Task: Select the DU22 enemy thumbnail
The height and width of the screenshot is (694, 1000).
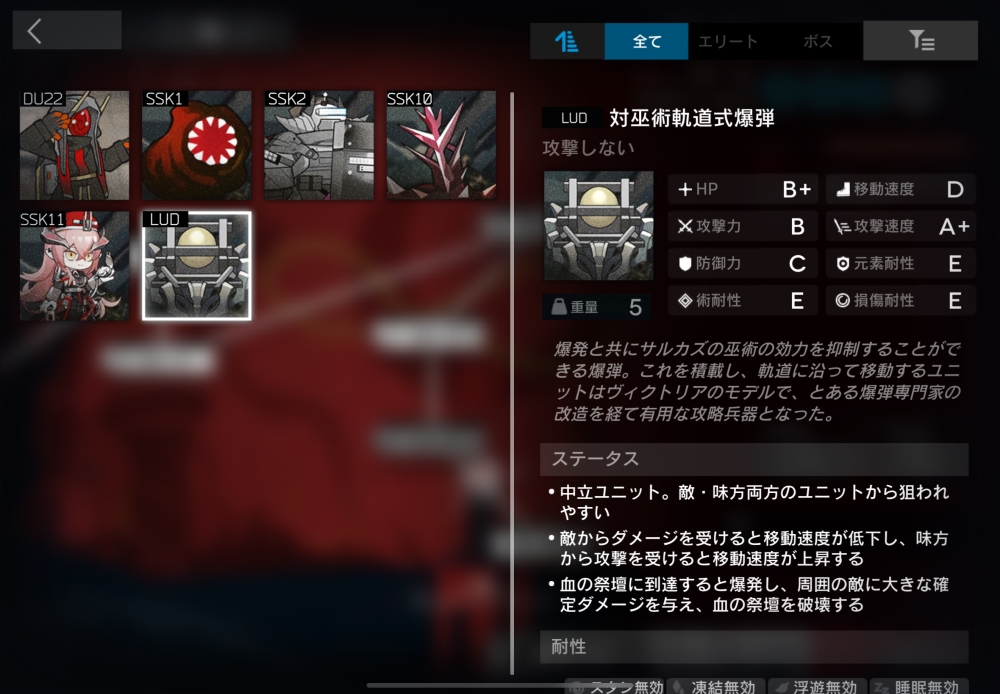Action: point(74,145)
